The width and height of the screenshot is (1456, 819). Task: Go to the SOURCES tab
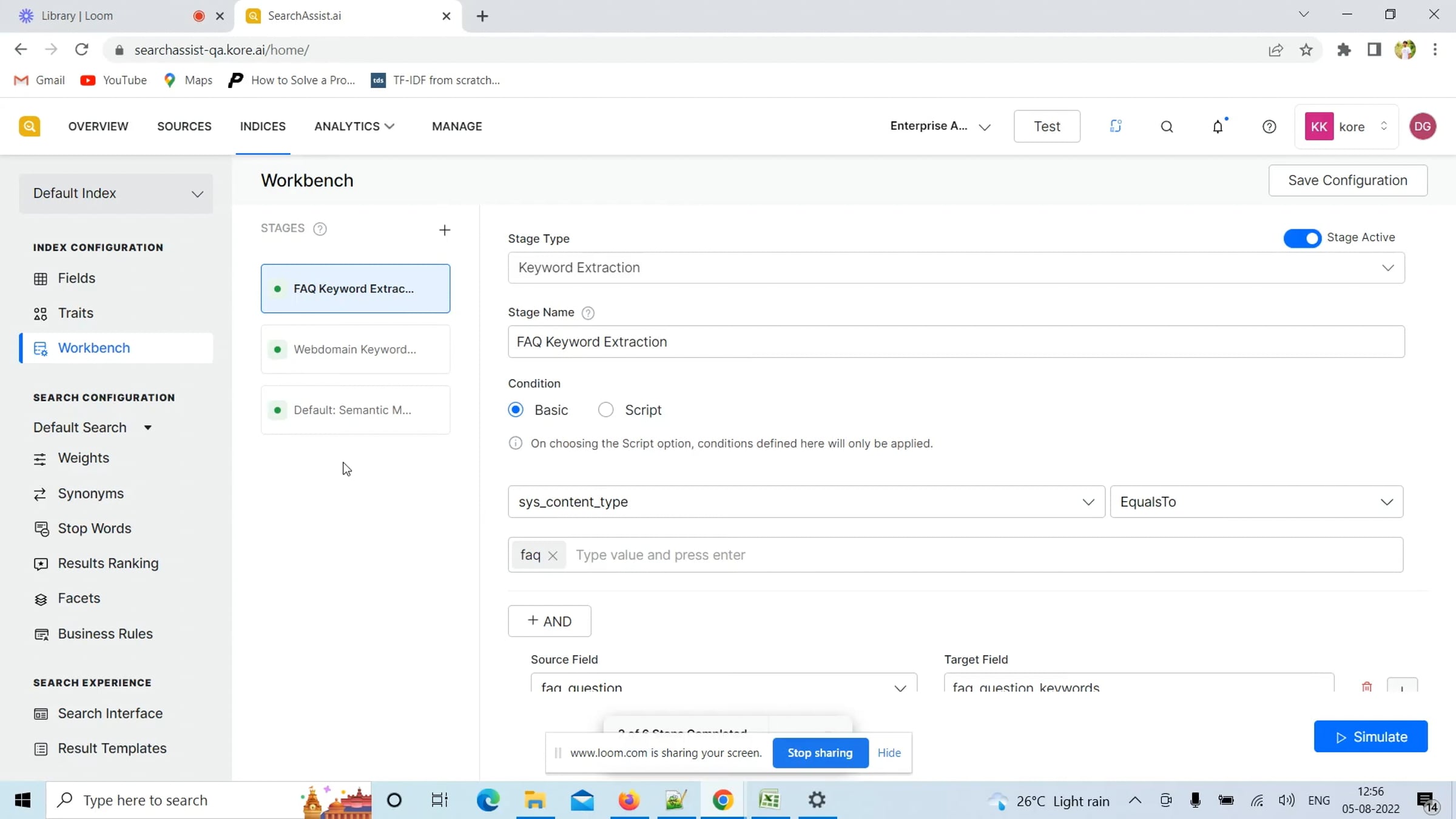tap(184, 126)
